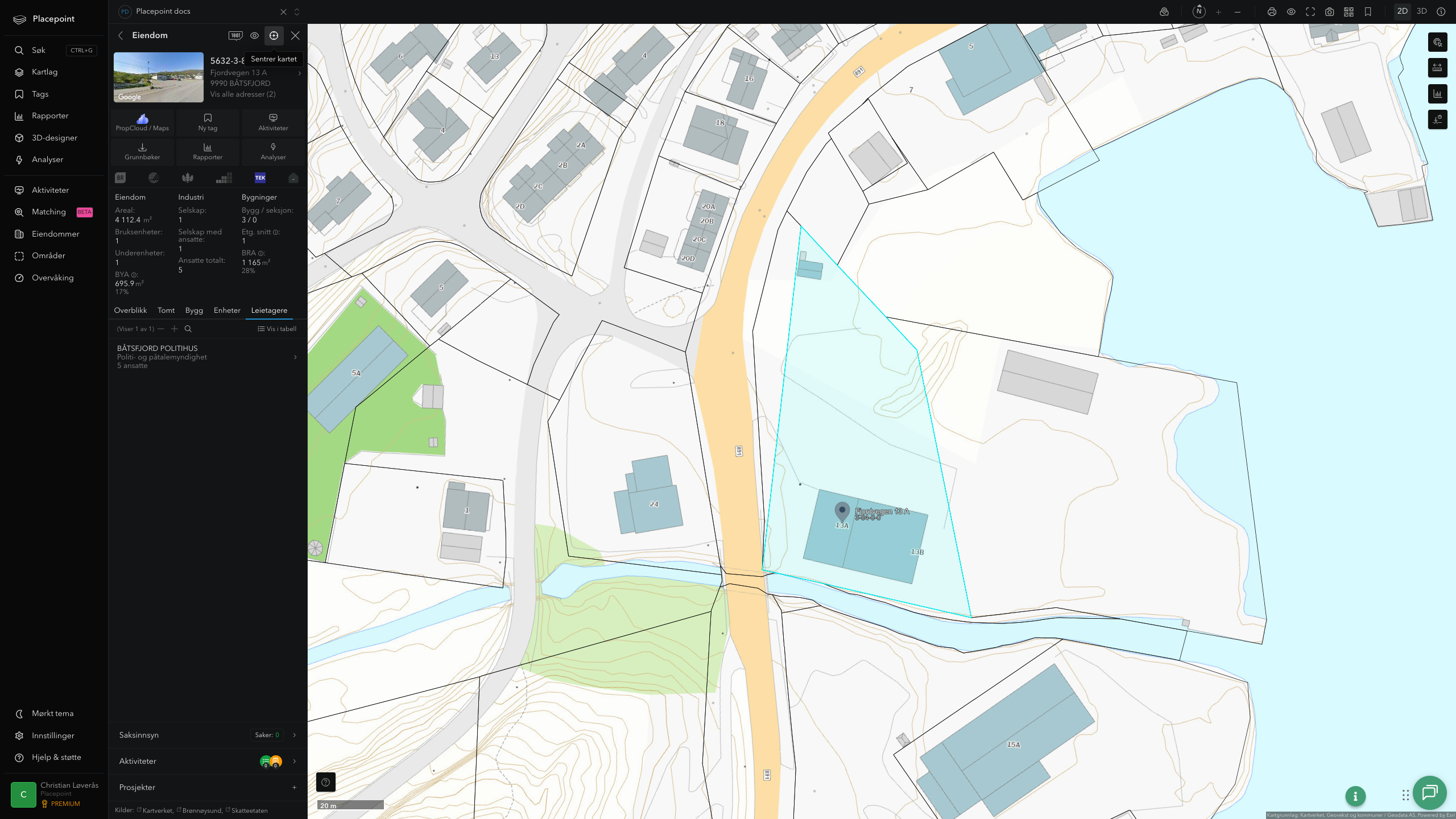Viewport: 1456px width, 819px height.
Task: Expand the Fjordvegen 13 A address chevron
Action: [x=299, y=73]
